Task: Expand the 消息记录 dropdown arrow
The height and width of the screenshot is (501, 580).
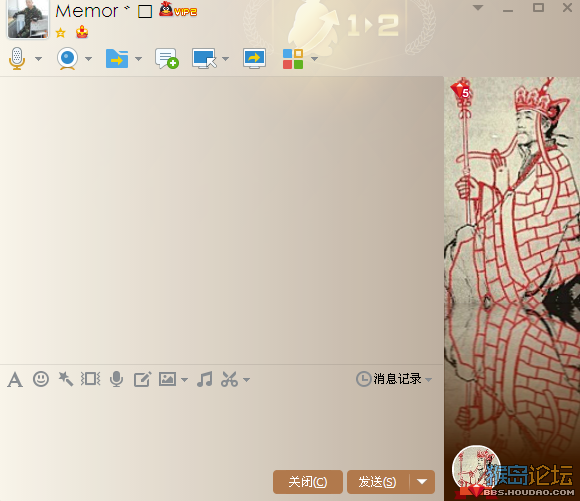Action: [x=428, y=380]
